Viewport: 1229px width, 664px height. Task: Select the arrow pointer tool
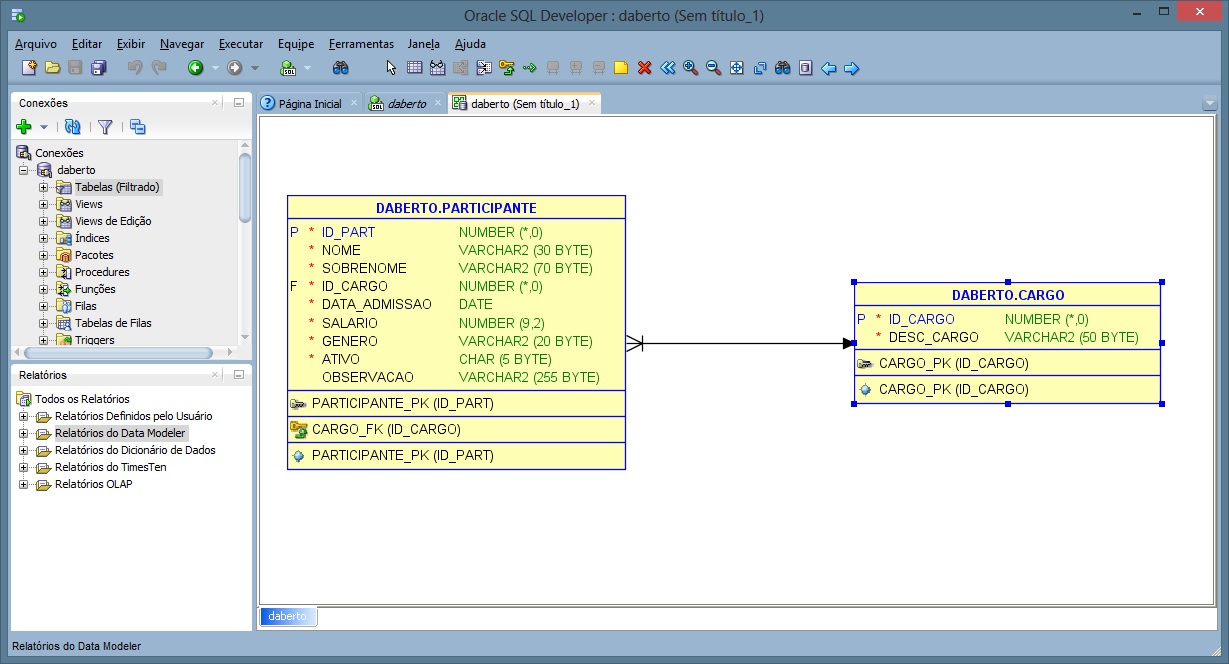tap(391, 68)
